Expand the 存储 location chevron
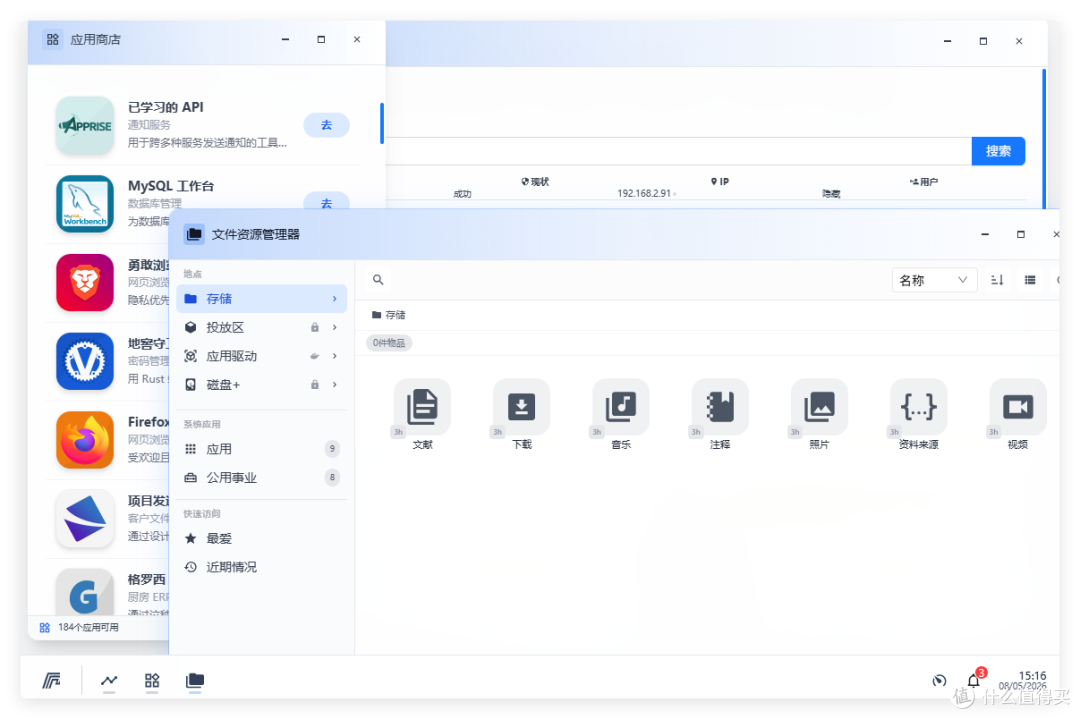Viewport: 1080px width, 719px height. pos(335,298)
